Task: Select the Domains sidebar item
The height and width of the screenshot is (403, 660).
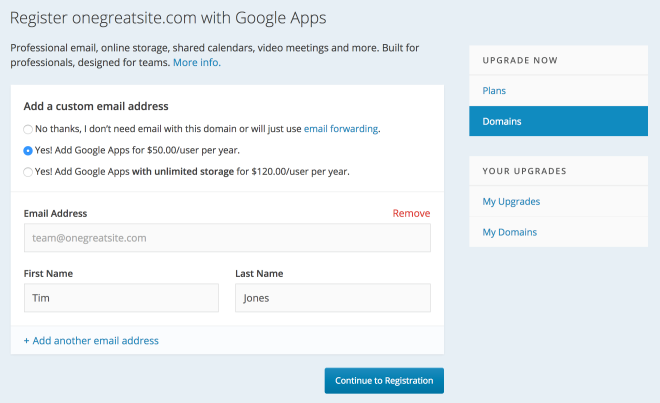Action: tap(503, 122)
